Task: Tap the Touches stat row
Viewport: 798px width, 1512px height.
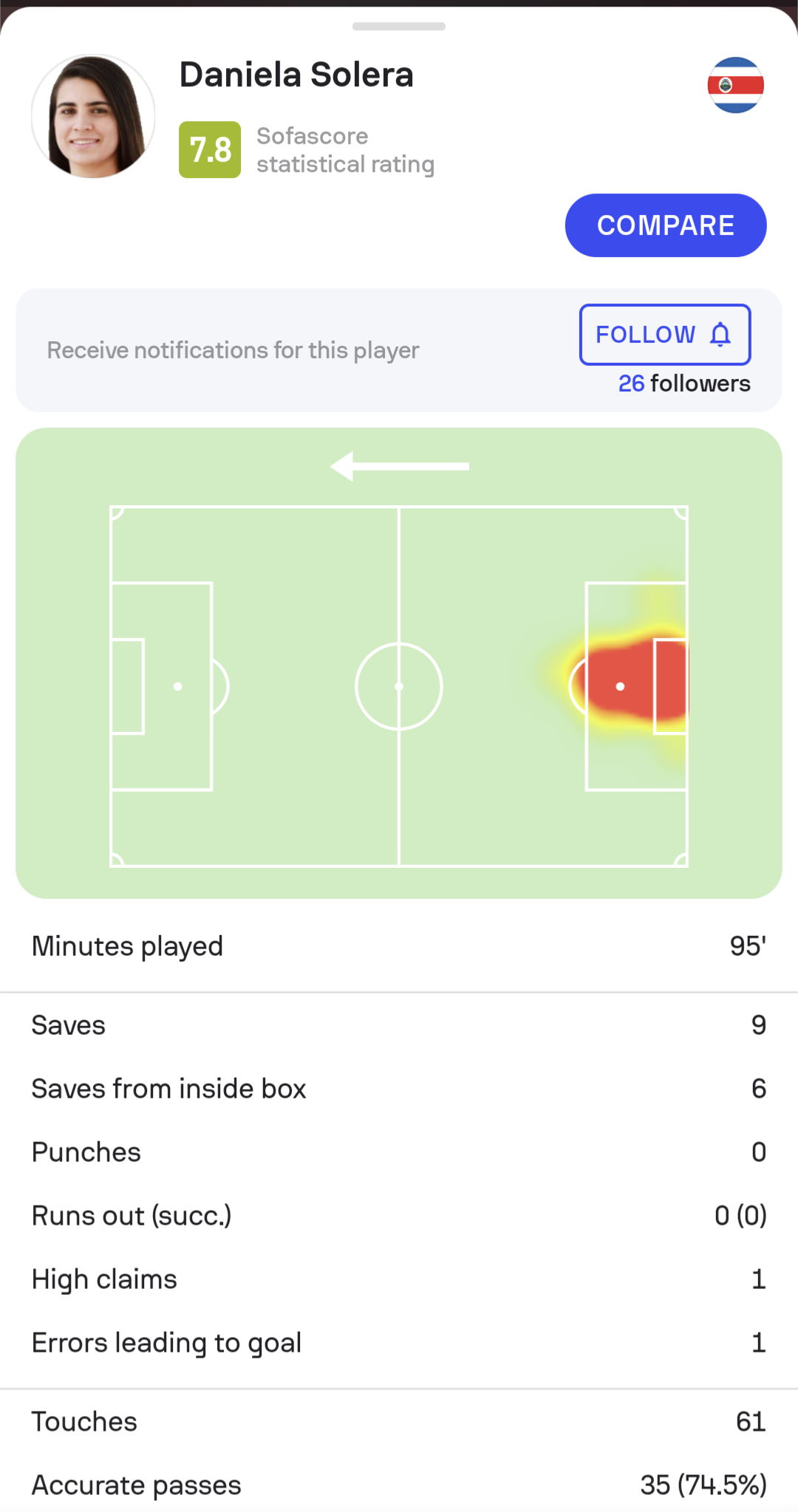Action: pyautogui.click(x=399, y=1422)
